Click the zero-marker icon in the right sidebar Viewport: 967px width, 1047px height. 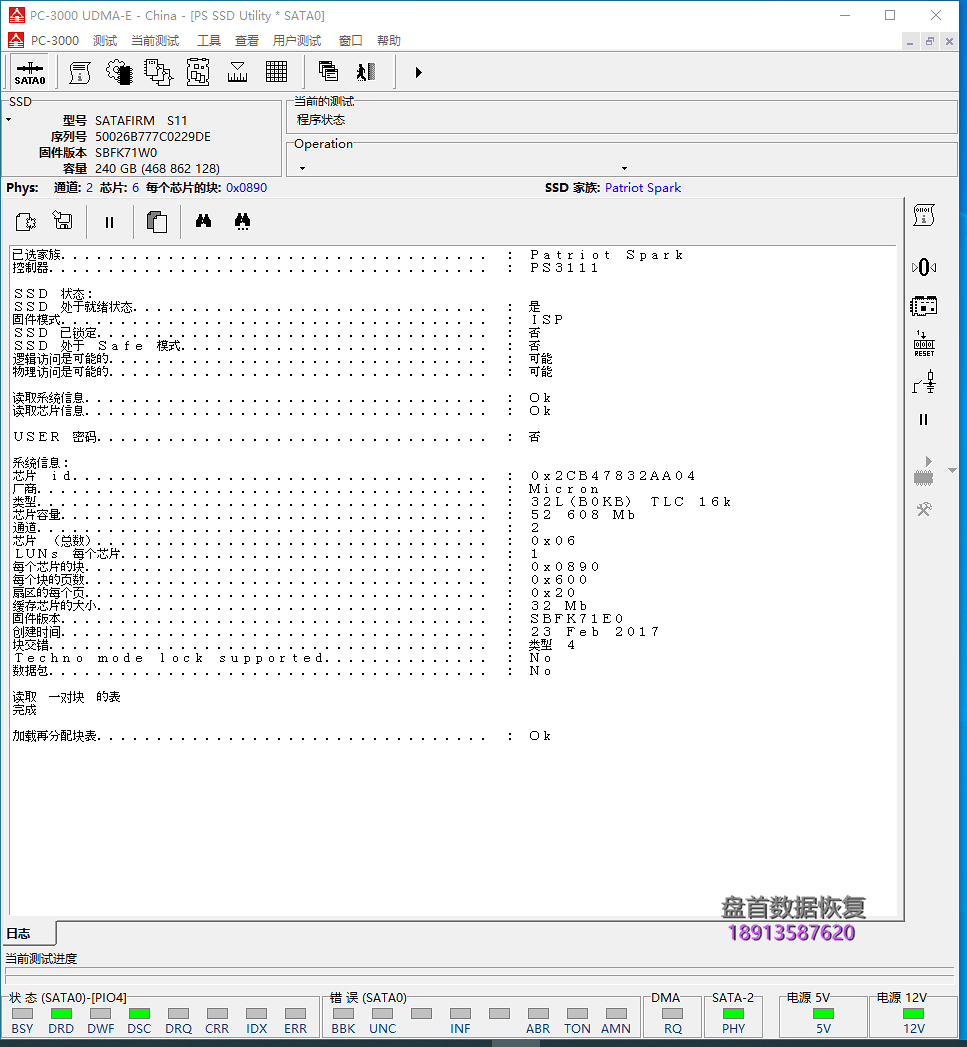924,267
